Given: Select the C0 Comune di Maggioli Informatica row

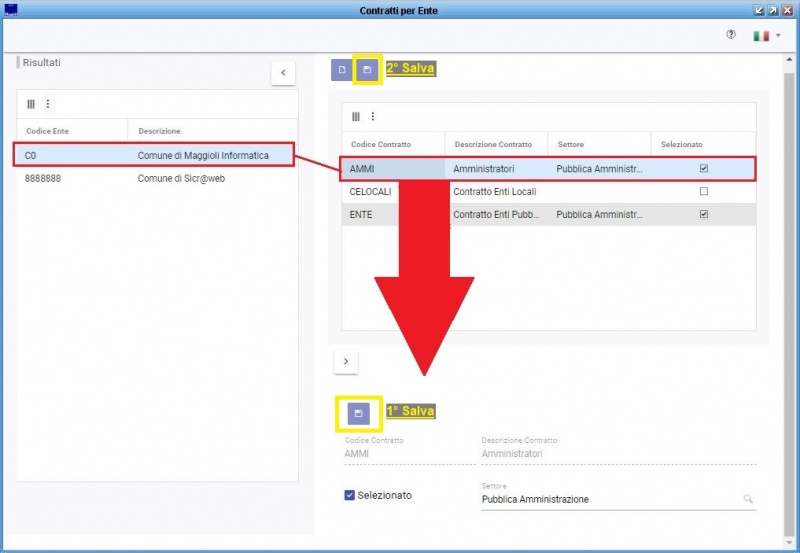Looking at the screenshot, I should pyautogui.click(x=154, y=155).
